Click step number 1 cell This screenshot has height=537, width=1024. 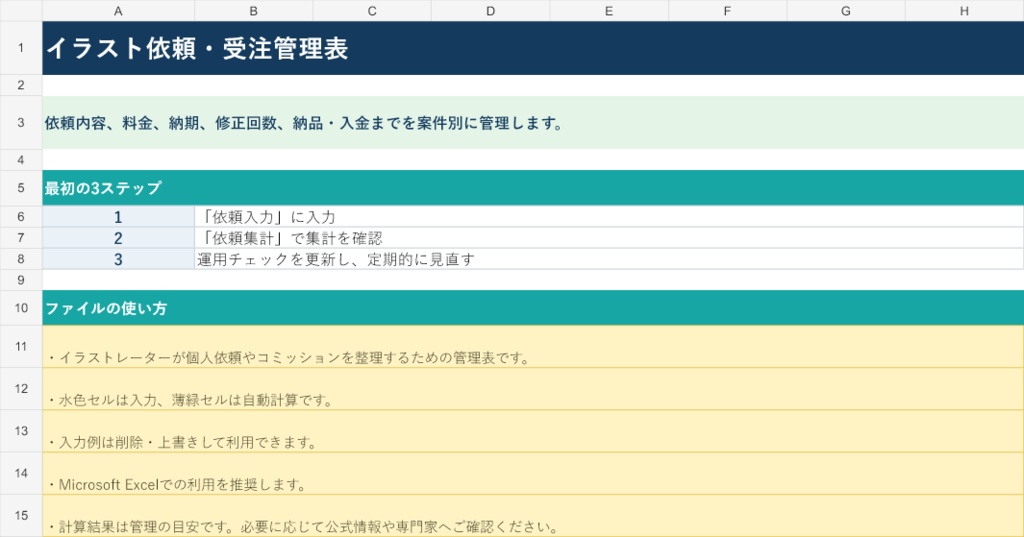point(118,217)
